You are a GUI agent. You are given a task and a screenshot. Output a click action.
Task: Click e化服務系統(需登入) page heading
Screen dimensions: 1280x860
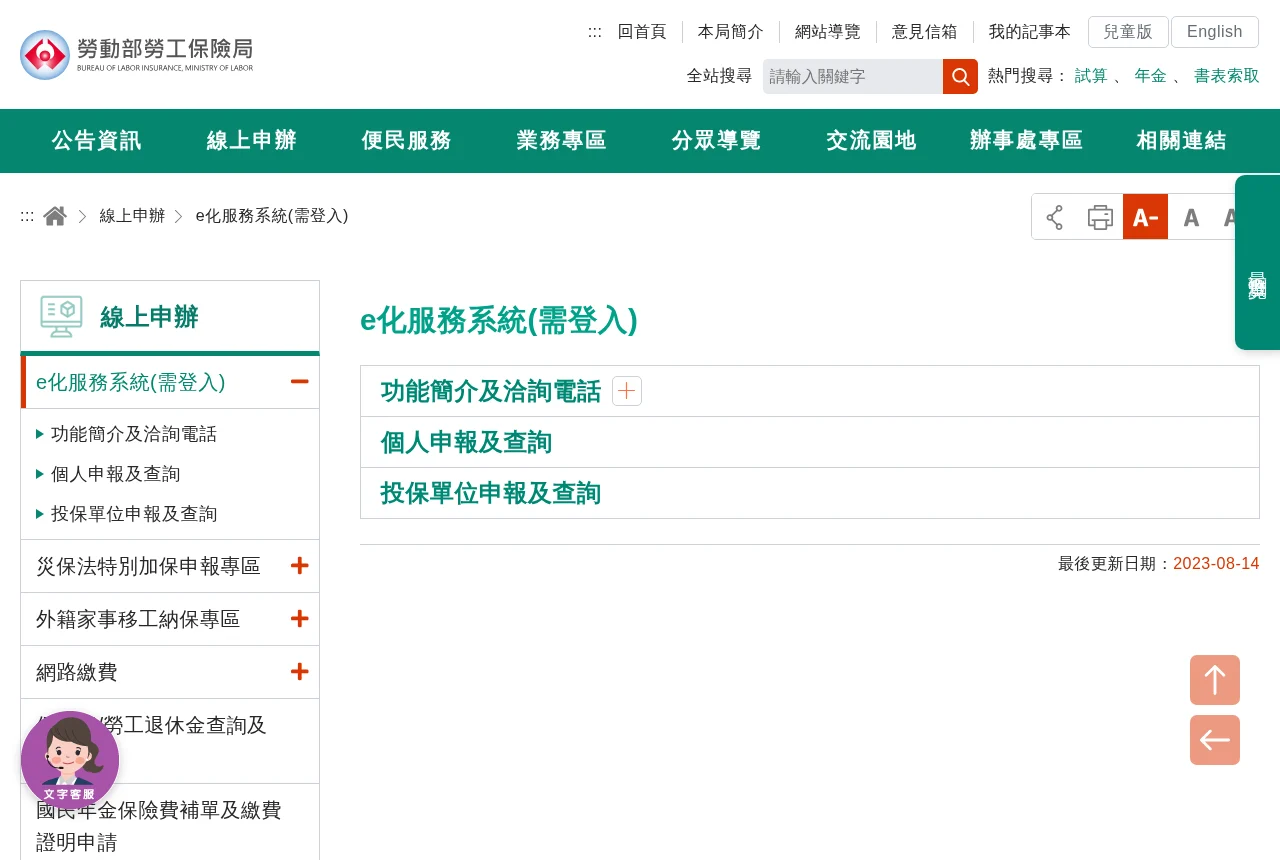499,320
